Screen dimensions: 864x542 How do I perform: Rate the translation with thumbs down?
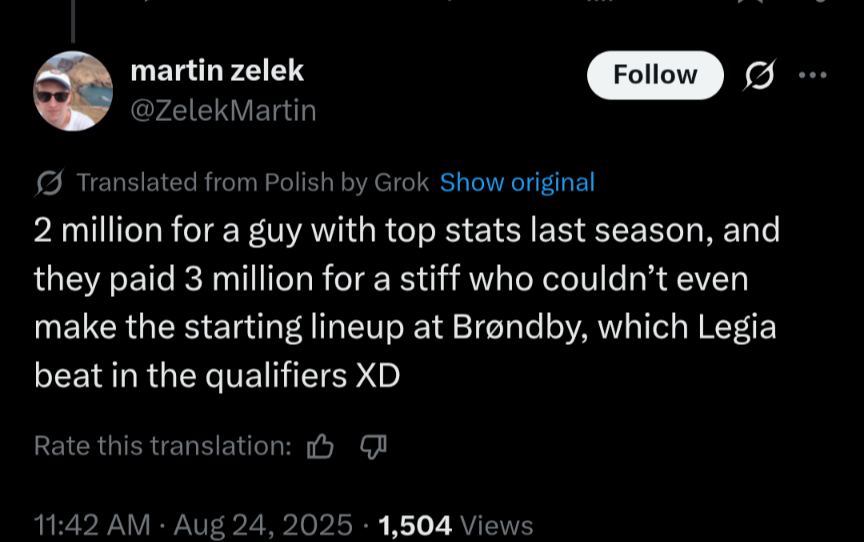(x=374, y=446)
